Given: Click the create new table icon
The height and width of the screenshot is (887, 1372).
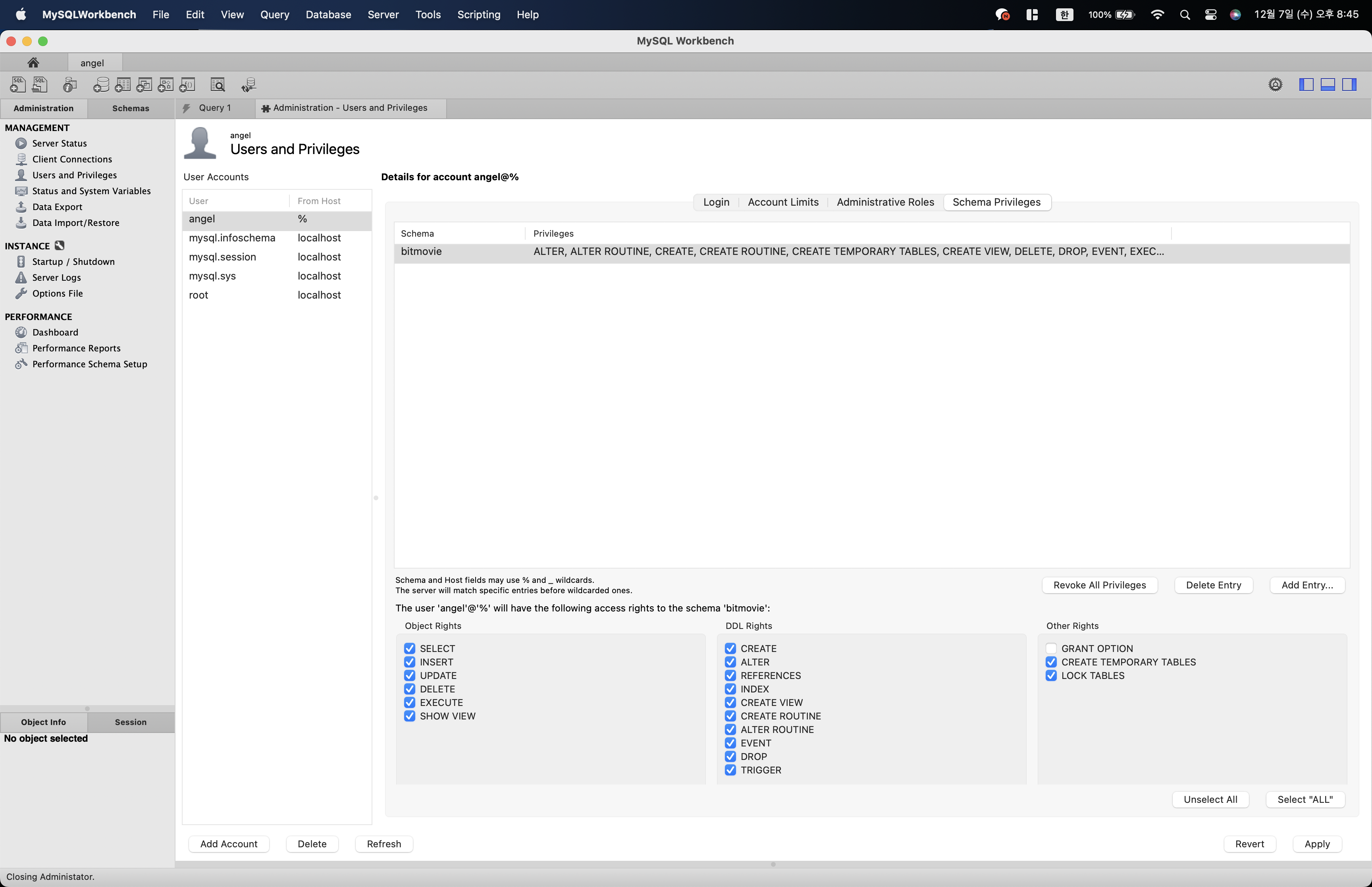Looking at the screenshot, I should (x=123, y=85).
